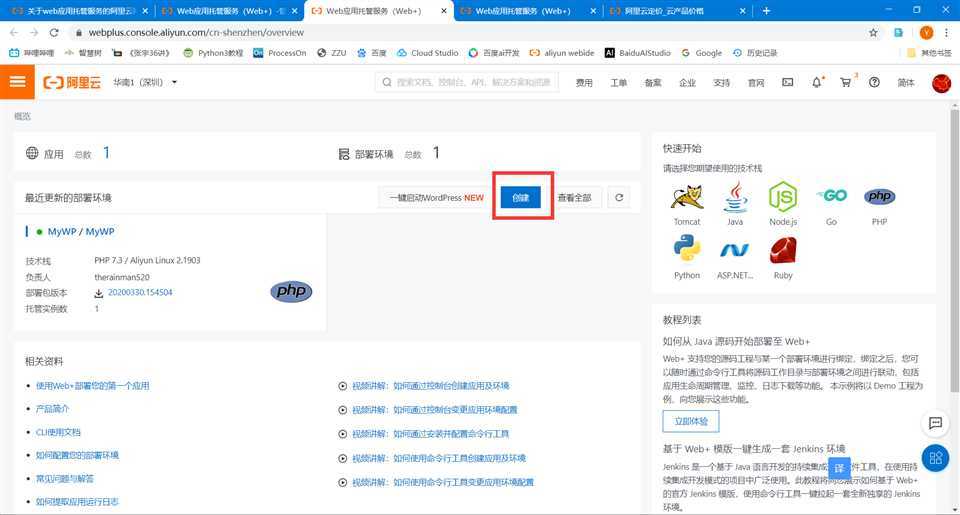Click the page vertical scrollbar

(954, 251)
